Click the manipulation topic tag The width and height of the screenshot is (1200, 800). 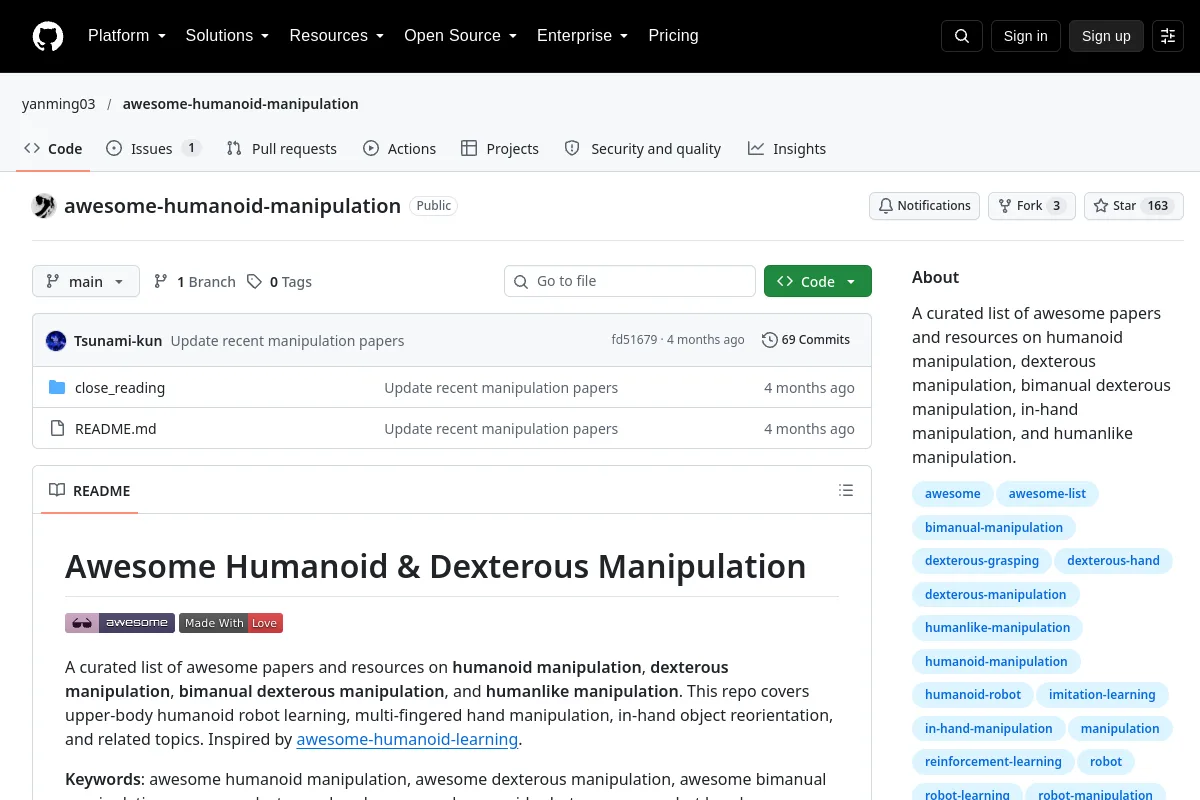pos(1120,729)
